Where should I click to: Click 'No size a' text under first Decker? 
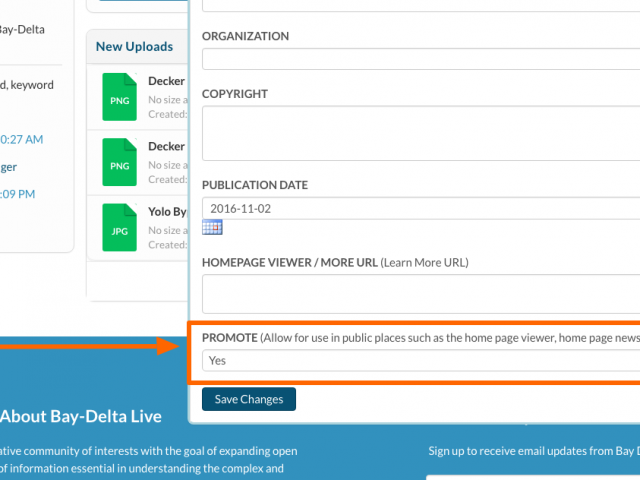(168, 100)
